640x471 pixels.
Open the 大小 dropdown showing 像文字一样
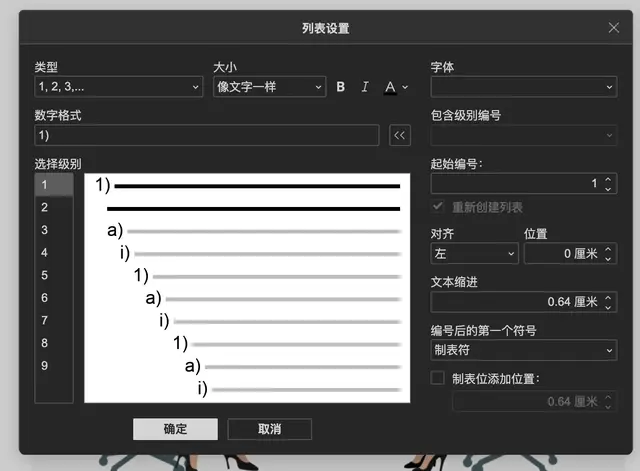click(x=269, y=87)
